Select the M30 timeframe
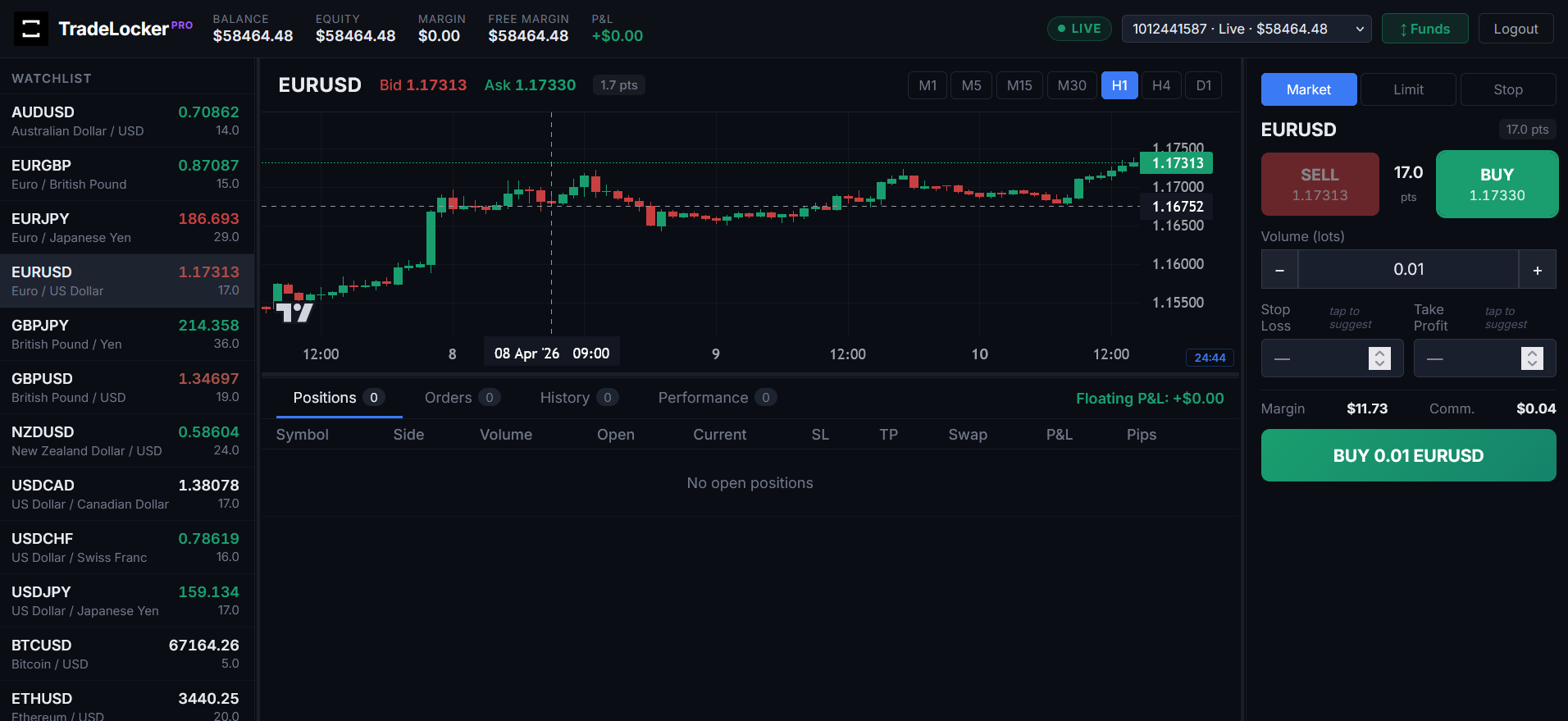Image resolution: width=1568 pixels, height=721 pixels. (1072, 85)
